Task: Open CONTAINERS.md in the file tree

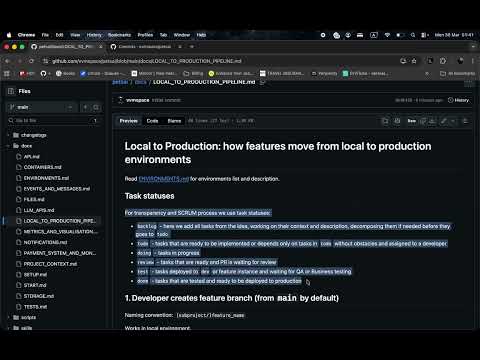Action: pos(42,167)
